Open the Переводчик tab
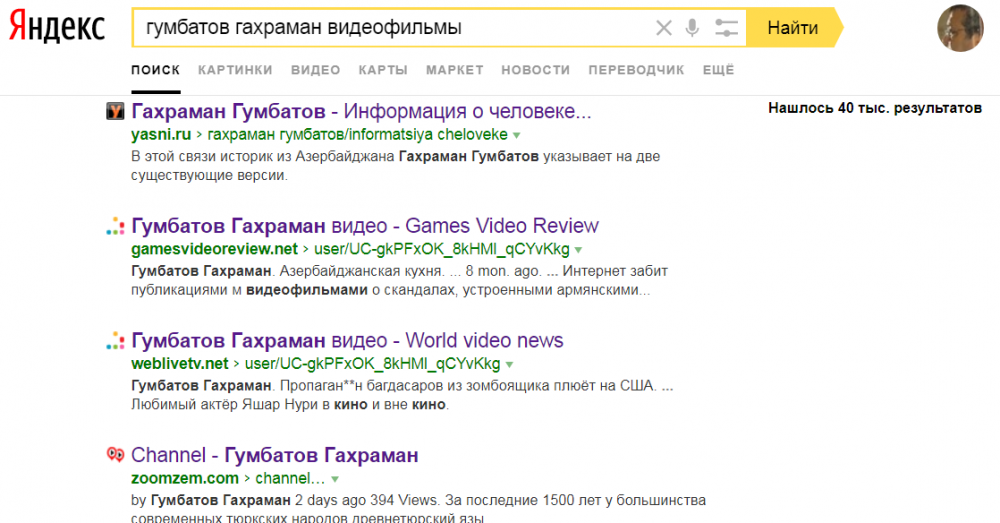The height and width of the screenshot is (523, 1000). point(636,70)
